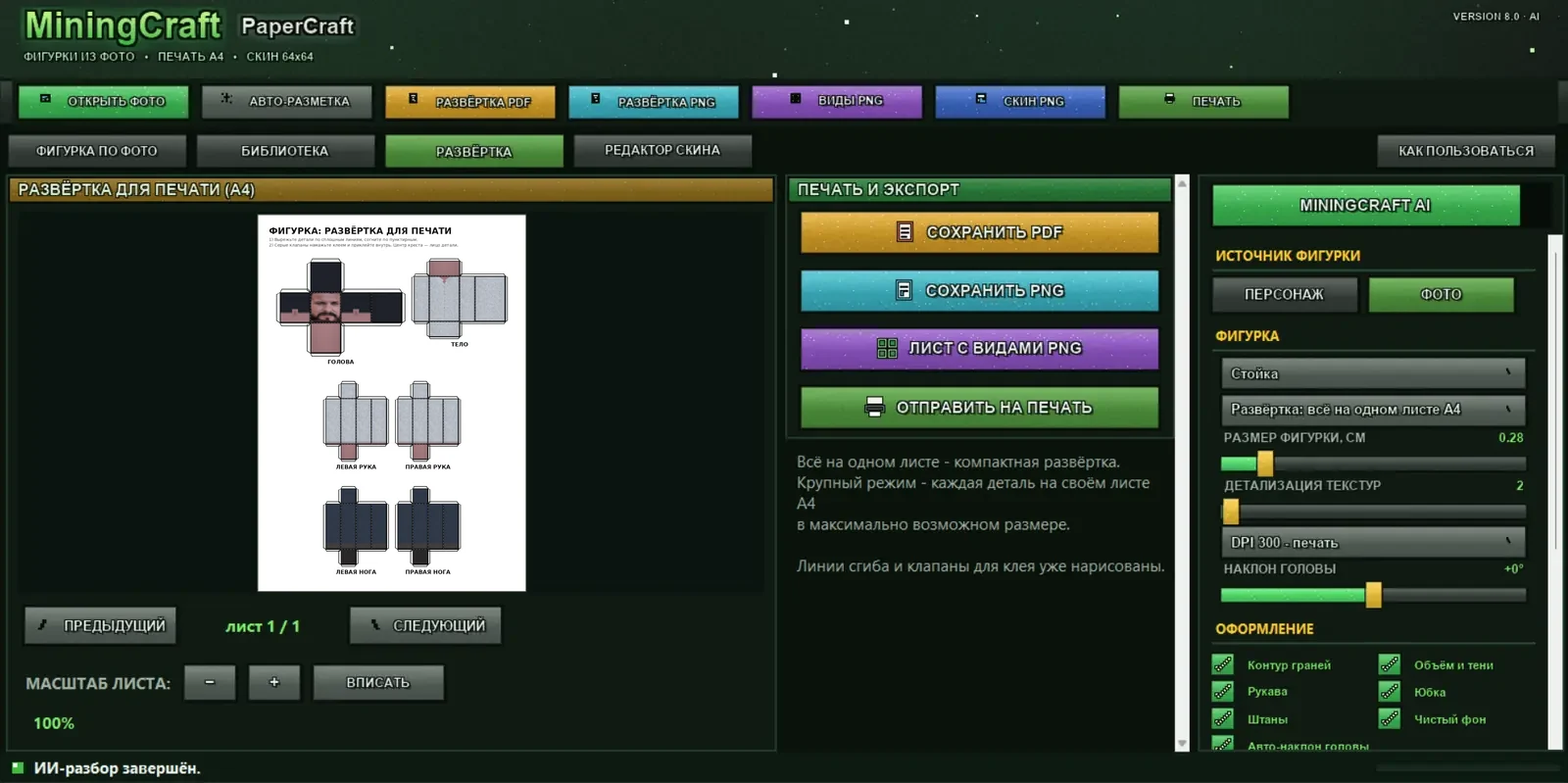The width and height of the screenshot is (1568, 783).
Task: Switch to the ФИГУРКА ПО ФОТО tab
Action: (x=97, y=151)
